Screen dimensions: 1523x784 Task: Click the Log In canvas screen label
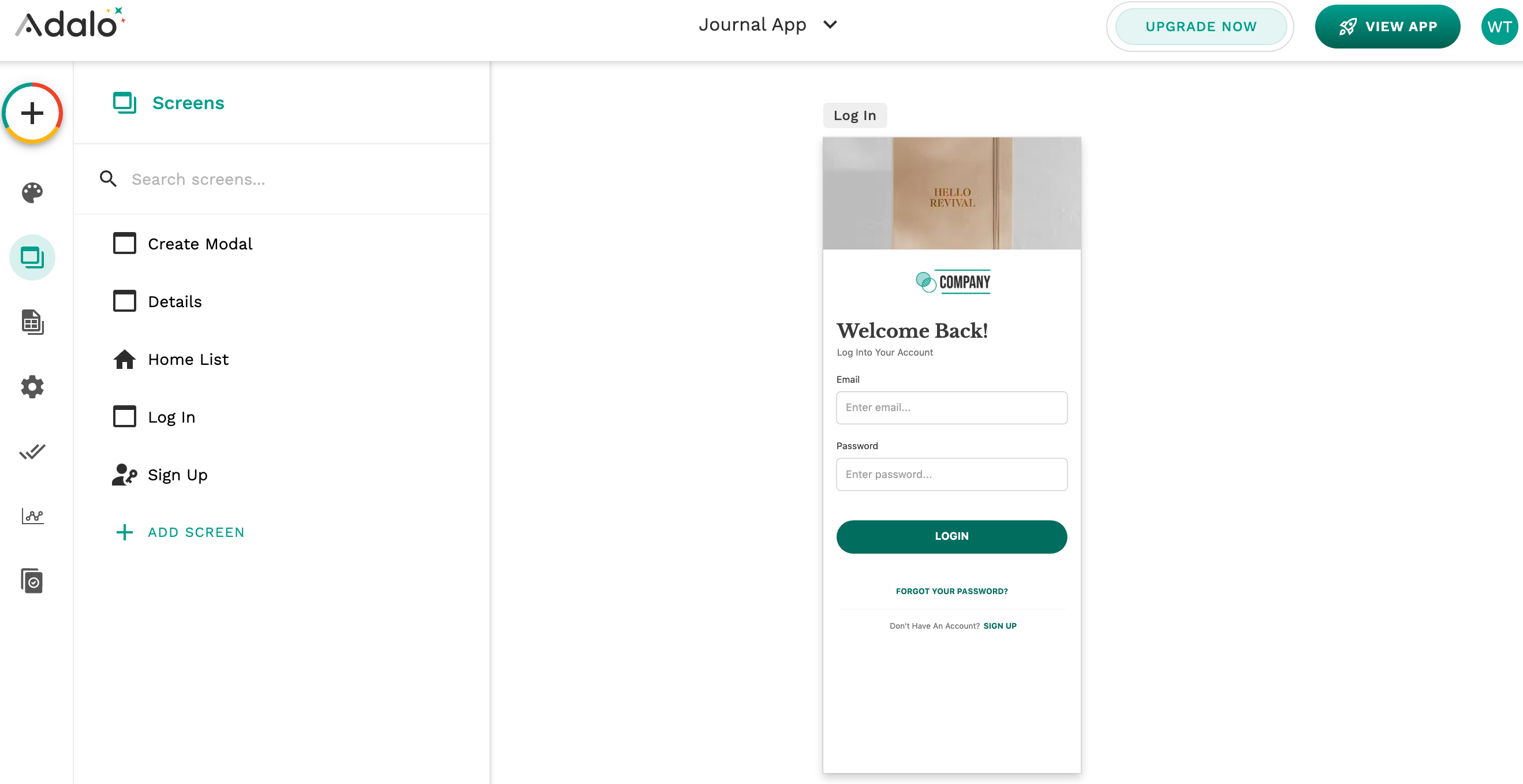(x=854, y=115)
